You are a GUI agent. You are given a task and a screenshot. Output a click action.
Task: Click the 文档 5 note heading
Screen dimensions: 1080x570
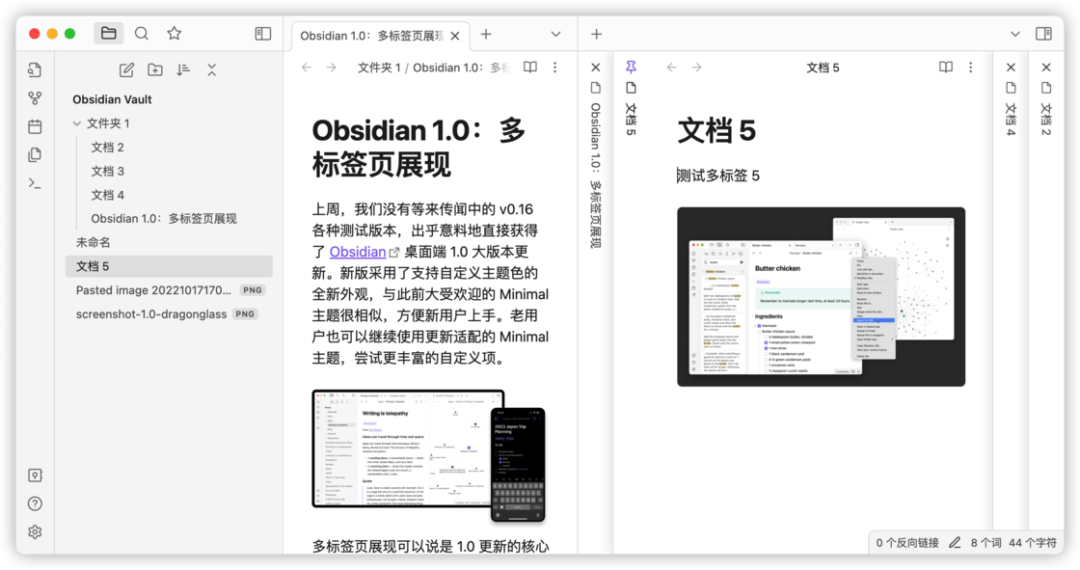(716, 131)
